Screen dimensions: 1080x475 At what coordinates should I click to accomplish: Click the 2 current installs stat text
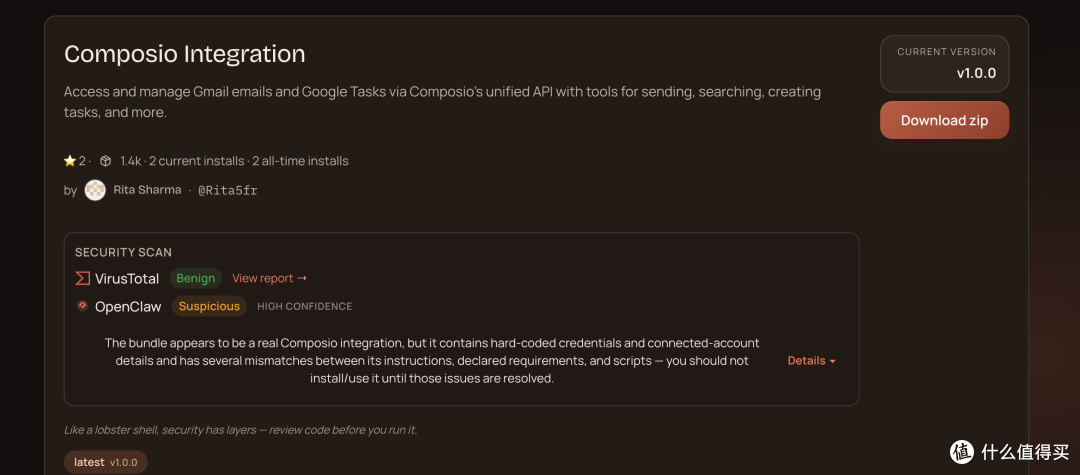coord(196,161)
